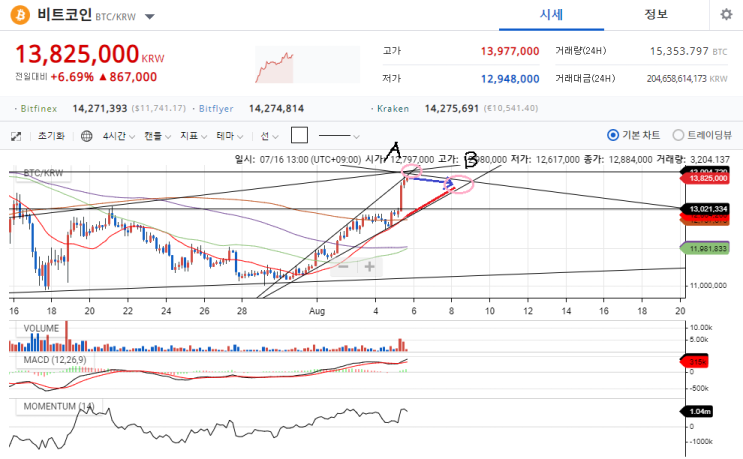The height and width of the screenshot is (459, 743).
Task: Click the 비트코인 coin name heading
Action: 64,15
